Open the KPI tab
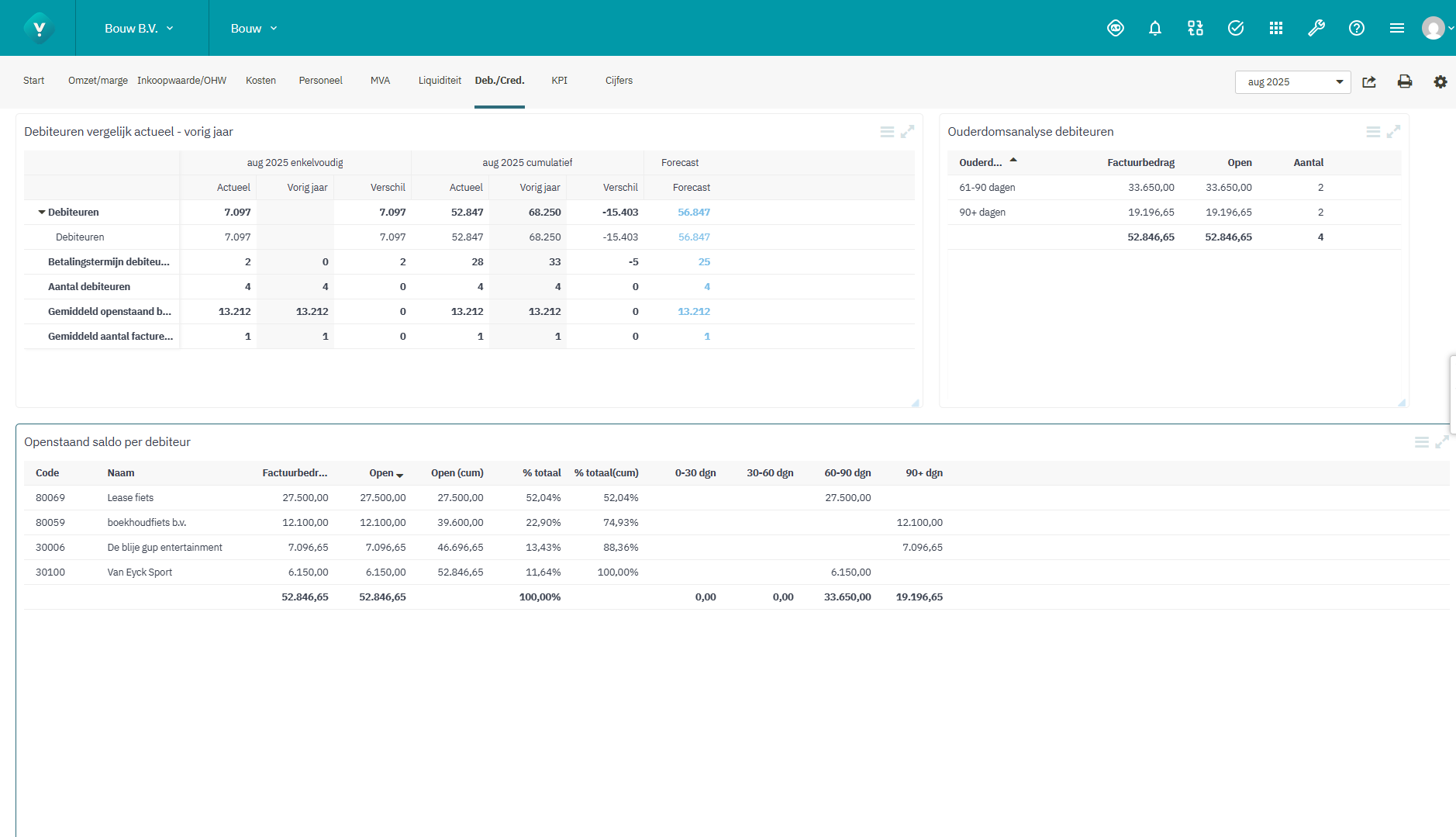Image resolution: width=1456 pixels, height=837 pixels. coord(559,80)
